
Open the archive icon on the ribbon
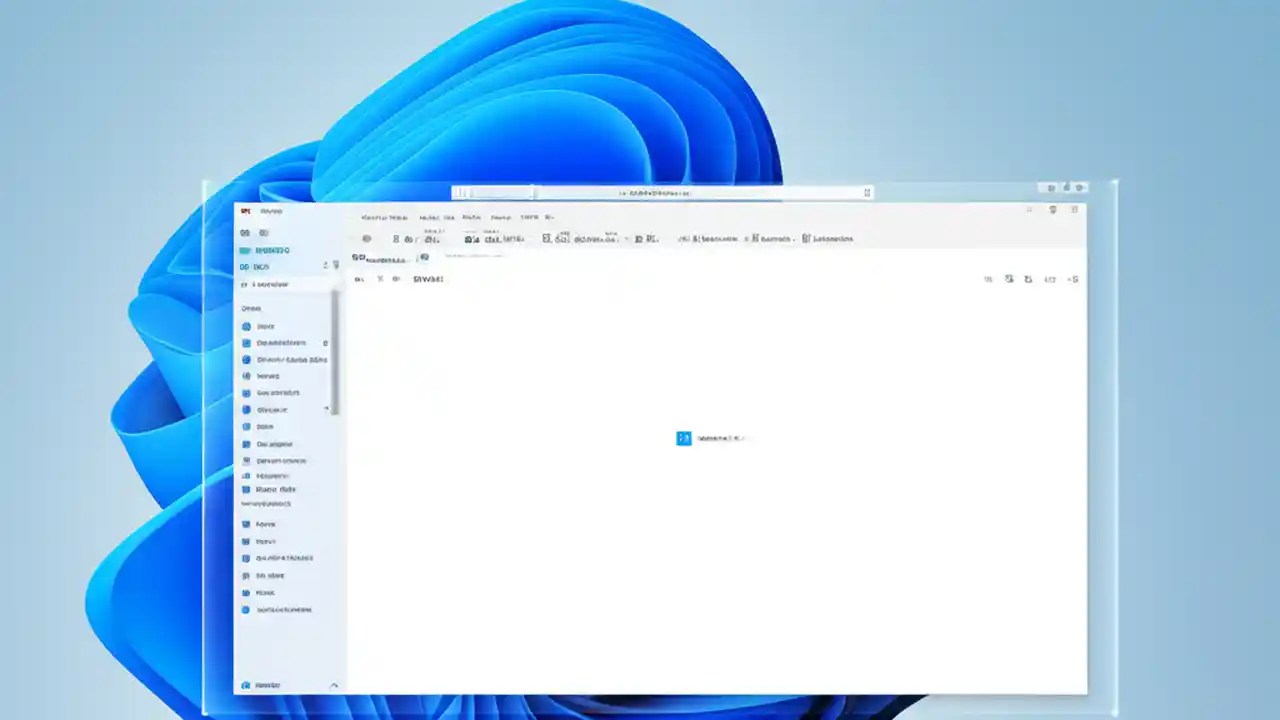[x=432, y=238]
